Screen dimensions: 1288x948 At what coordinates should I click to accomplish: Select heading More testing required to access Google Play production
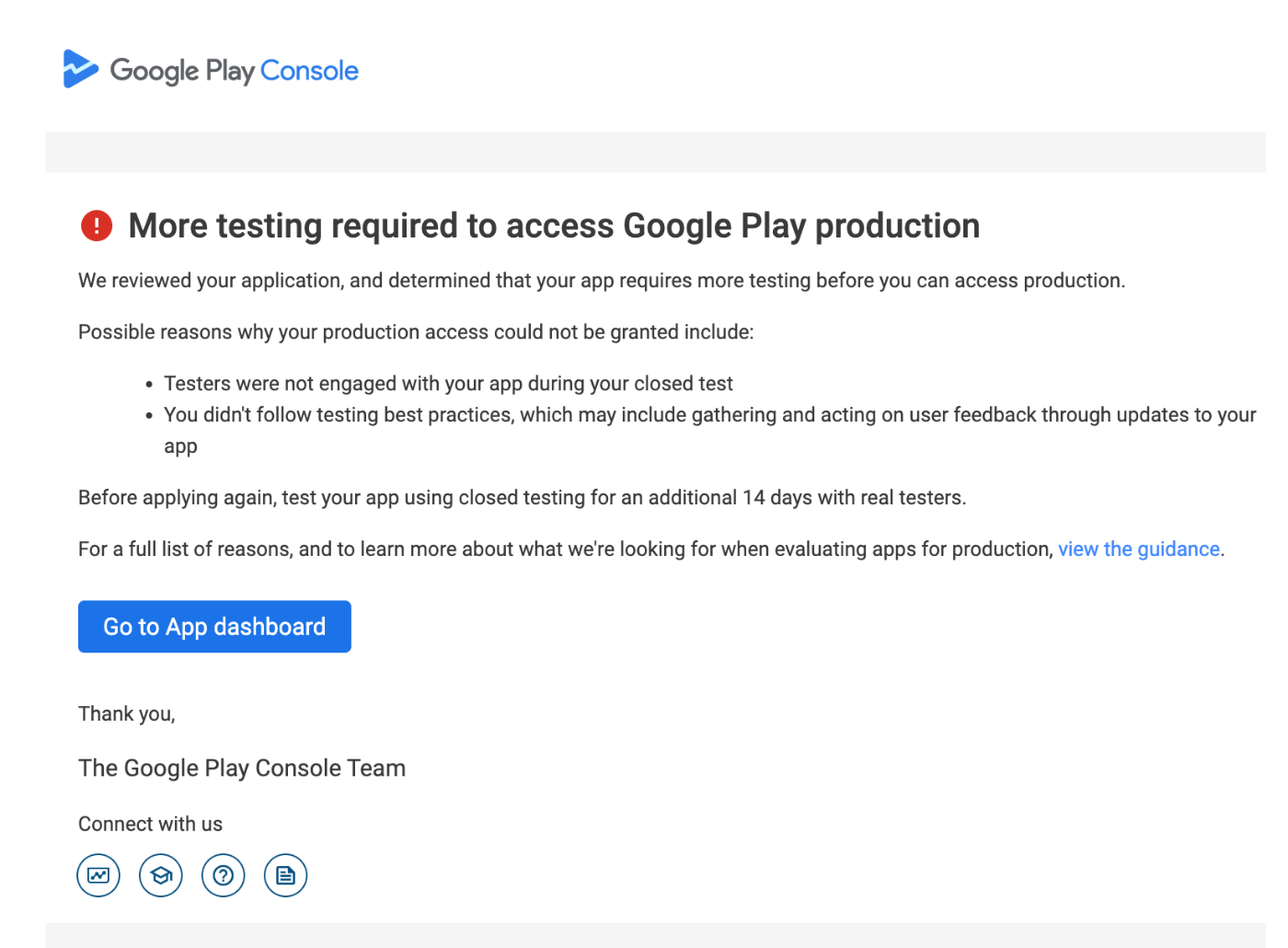554,225
